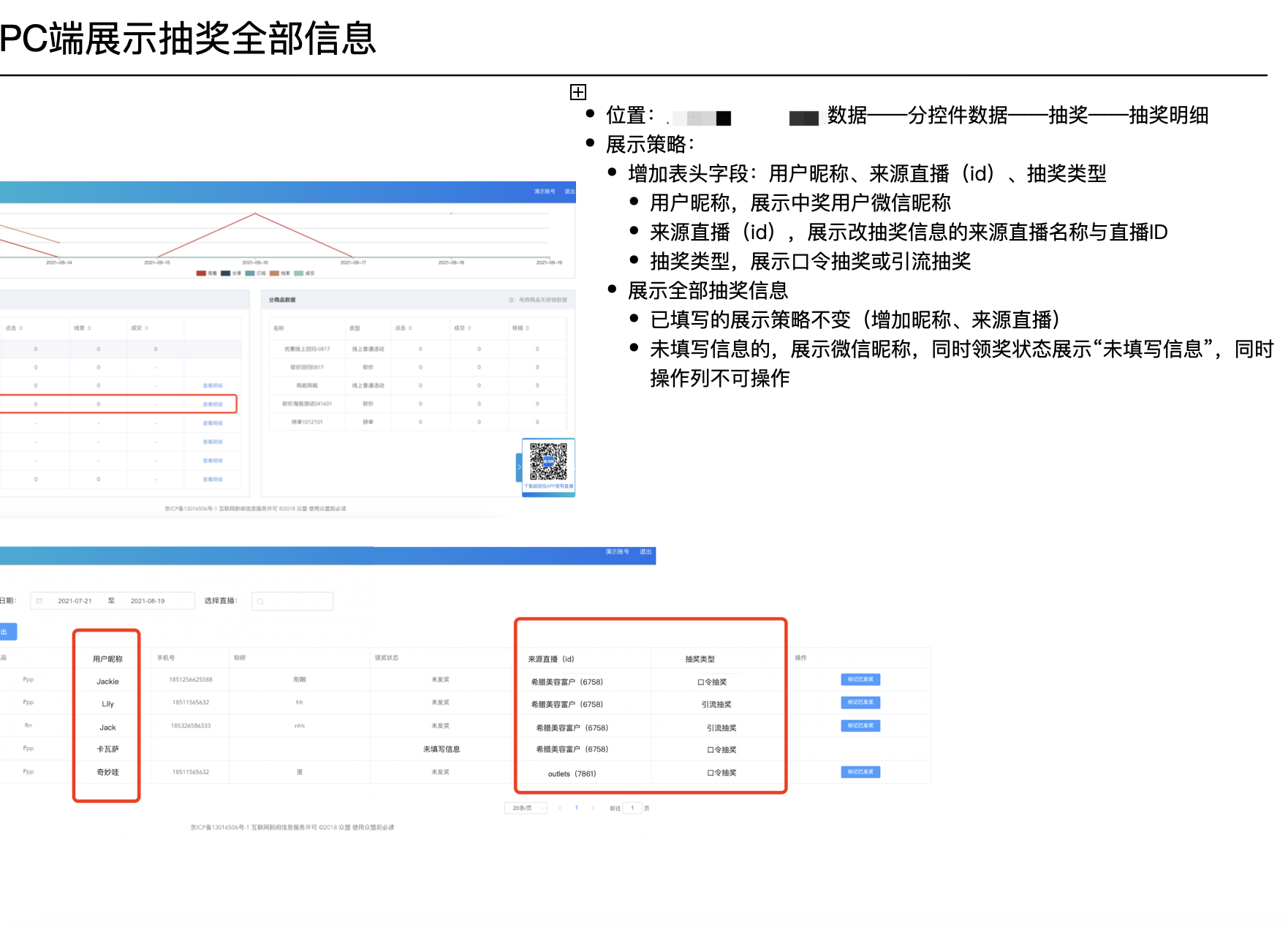Click the PC端展示抽奖全部信息 page title
The height and width of the screenshot is (927, 1288).
(x=188, y=38)
